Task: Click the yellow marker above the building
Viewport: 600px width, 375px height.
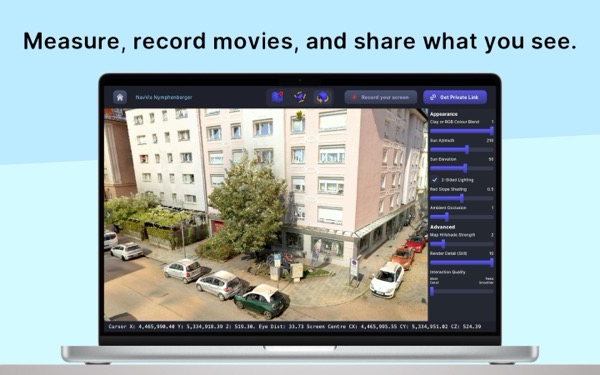Action: point(300,115)
